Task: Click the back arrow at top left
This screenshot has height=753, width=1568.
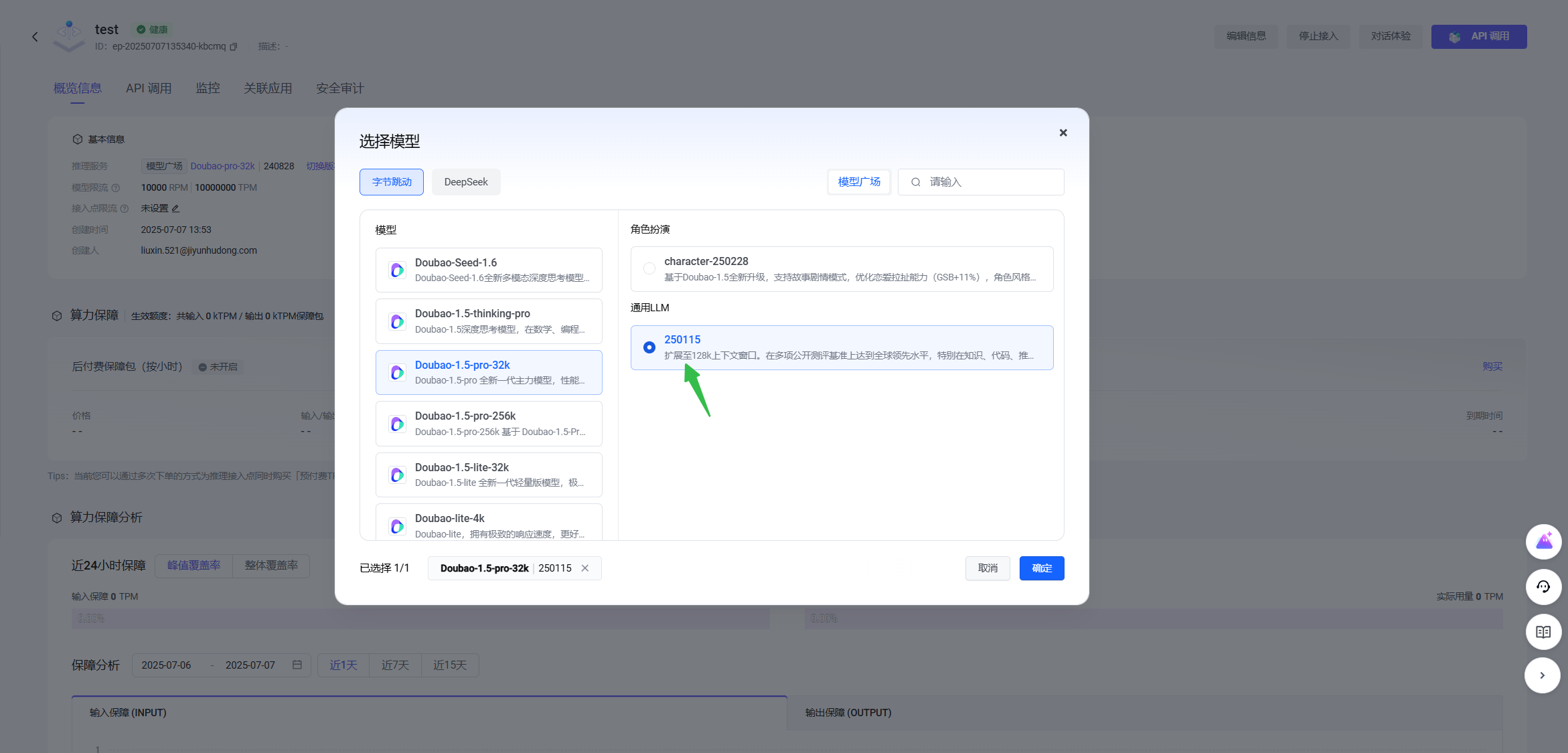Action: click(x=35, y=37)
